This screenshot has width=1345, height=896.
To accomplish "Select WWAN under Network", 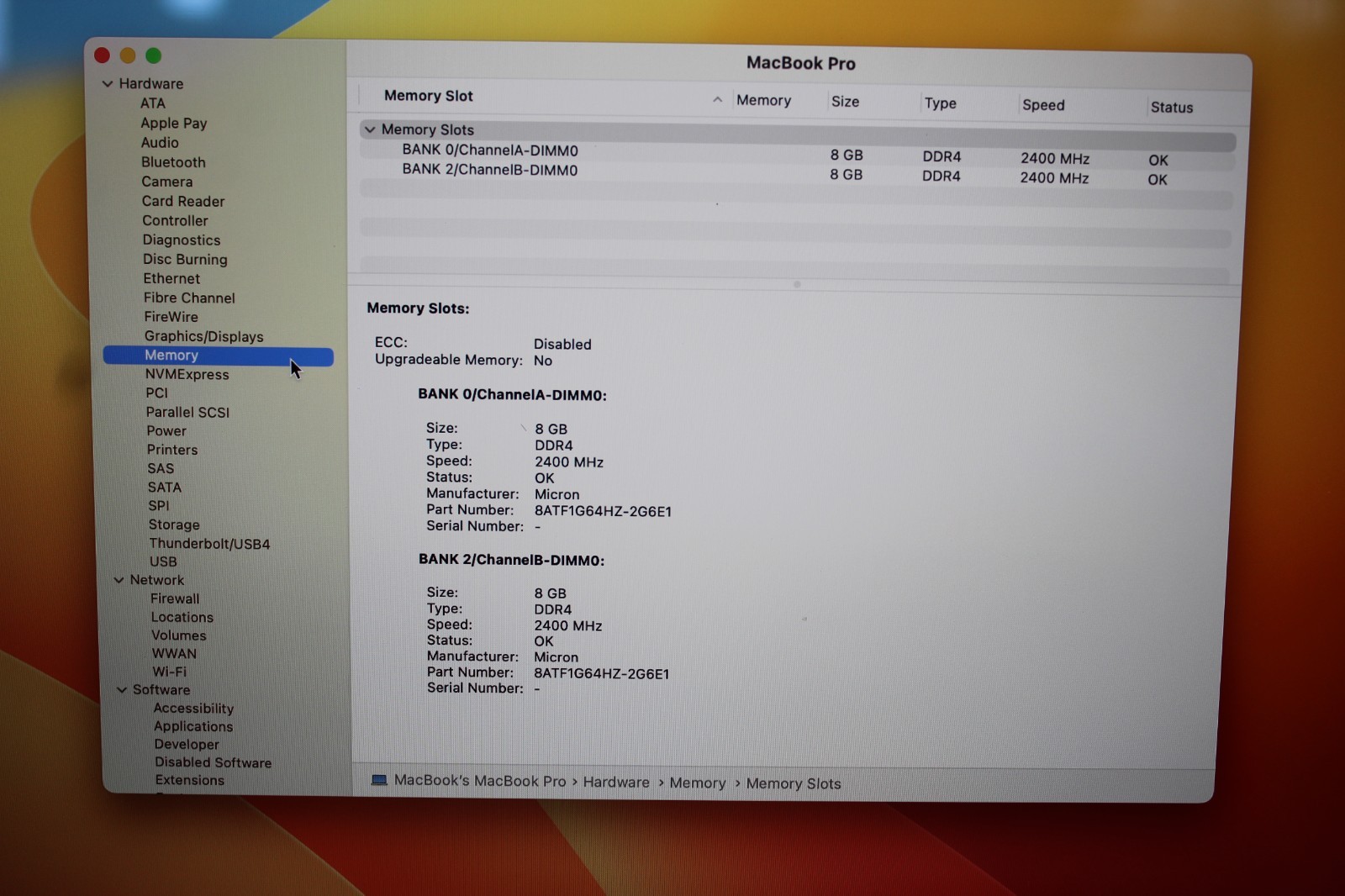I will click(174, 654).
